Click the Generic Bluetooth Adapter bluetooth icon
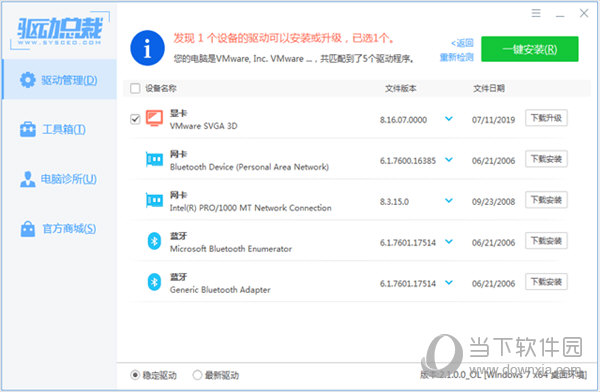 point(154,282)
